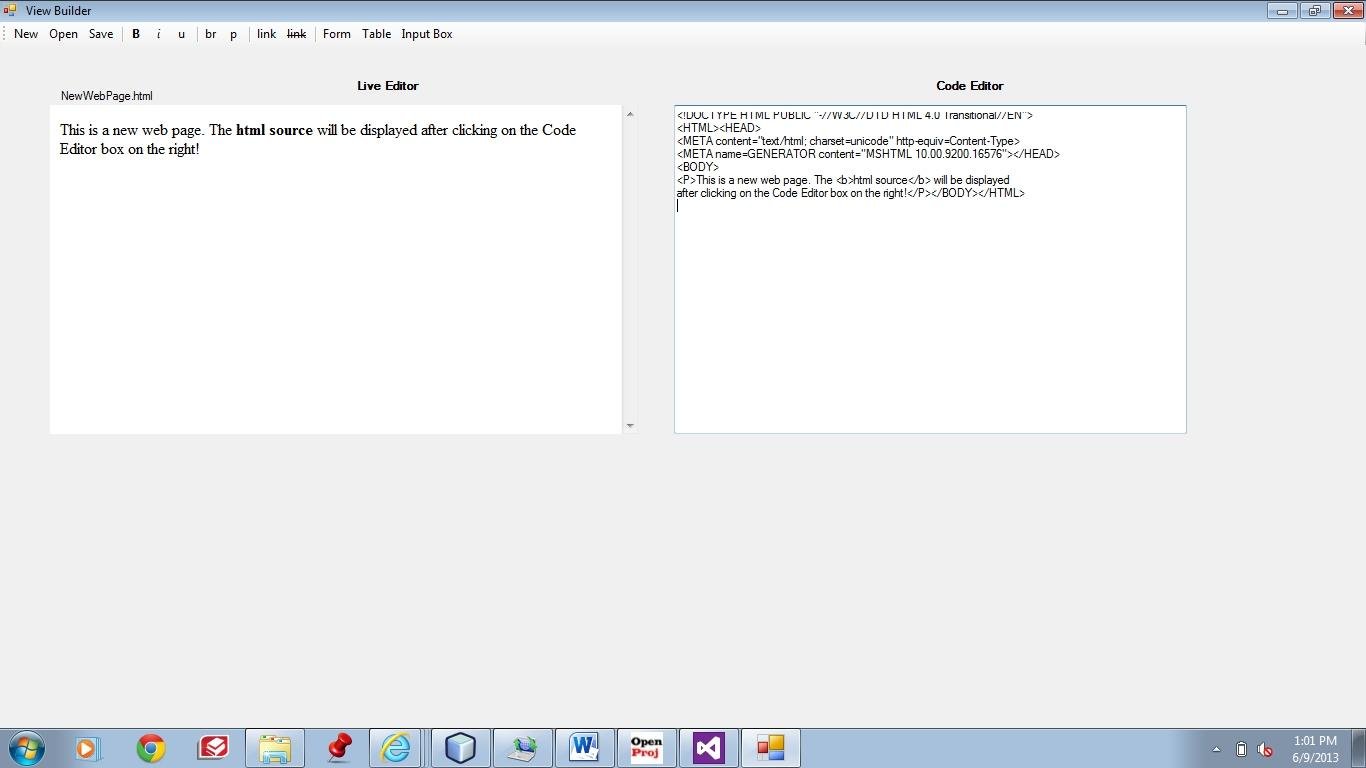The height and width of the screenshot is (768, 1366).
Task: Launch Visual Studio from the taskbar
Action: [708, 747]
